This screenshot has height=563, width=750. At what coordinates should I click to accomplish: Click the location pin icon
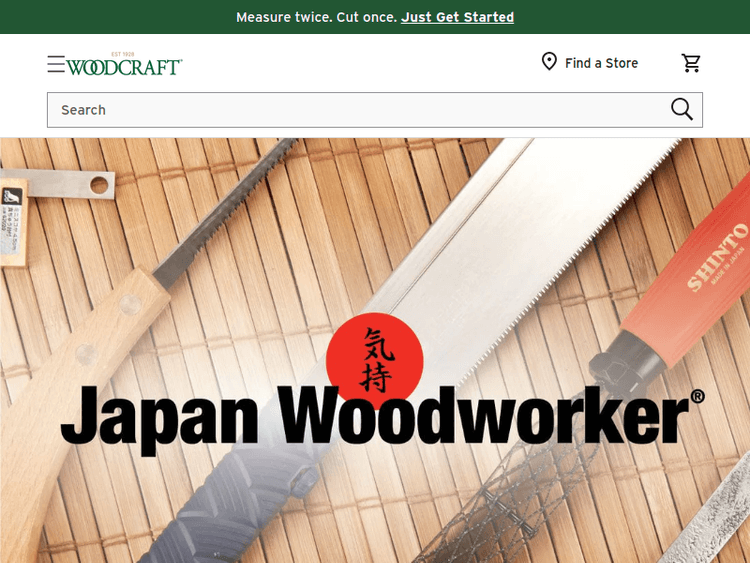549,62
